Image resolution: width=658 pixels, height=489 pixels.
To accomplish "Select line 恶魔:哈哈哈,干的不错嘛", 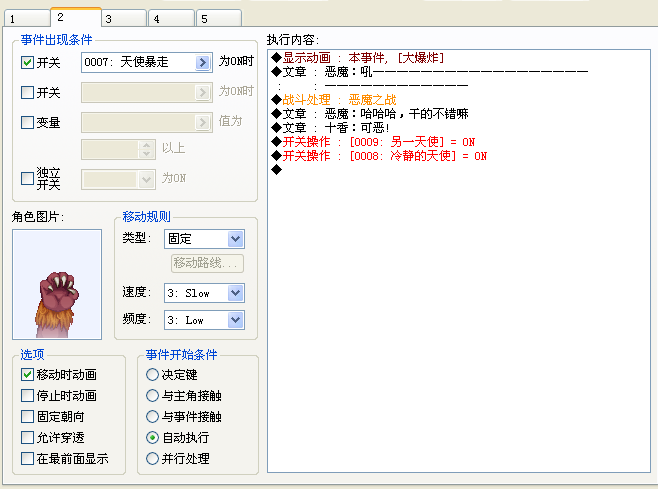I will (370, 114).
